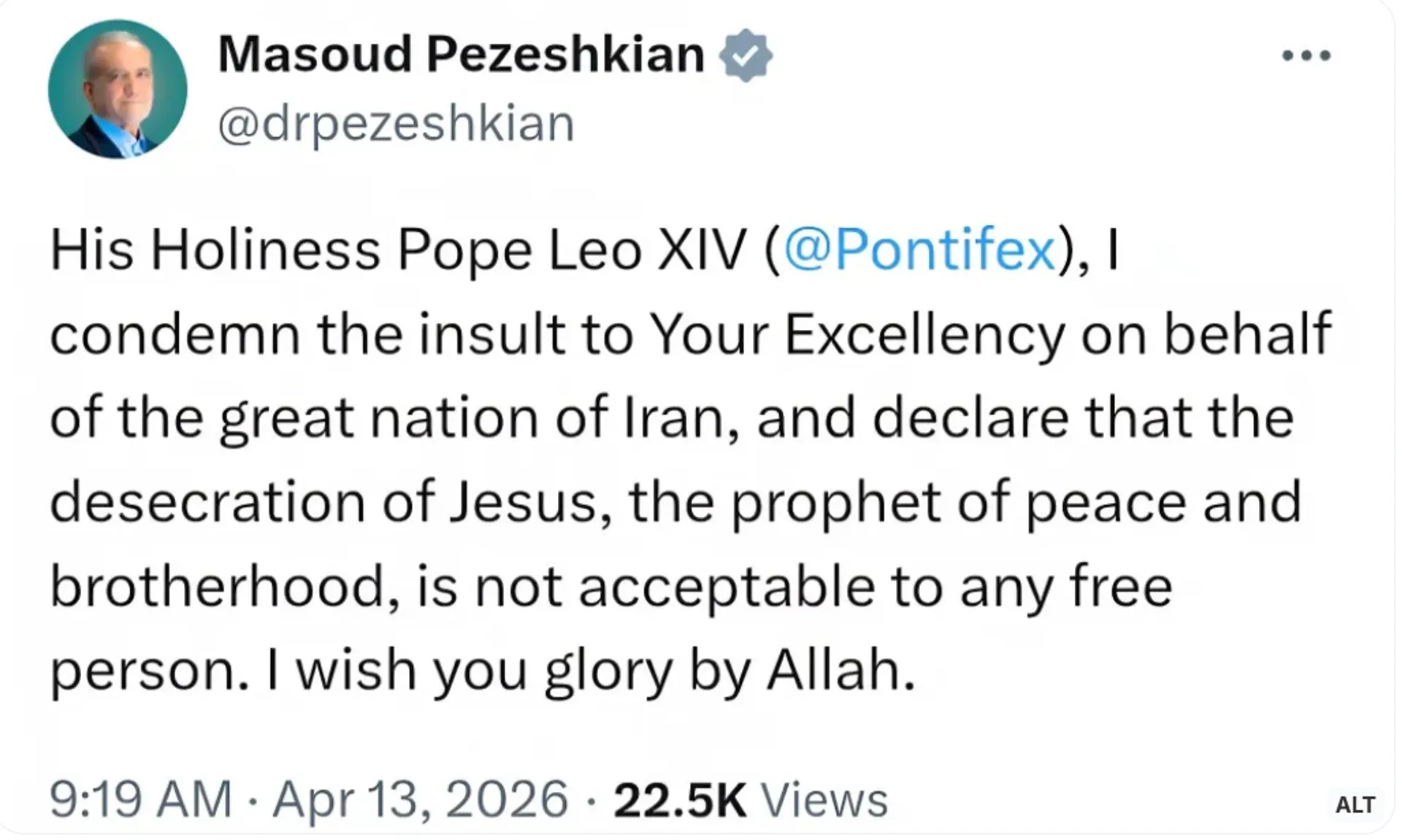Open the @Pontifex mention link
Image resolution: width=1402 pixels, height=840 pixels.
pos(919,250)
